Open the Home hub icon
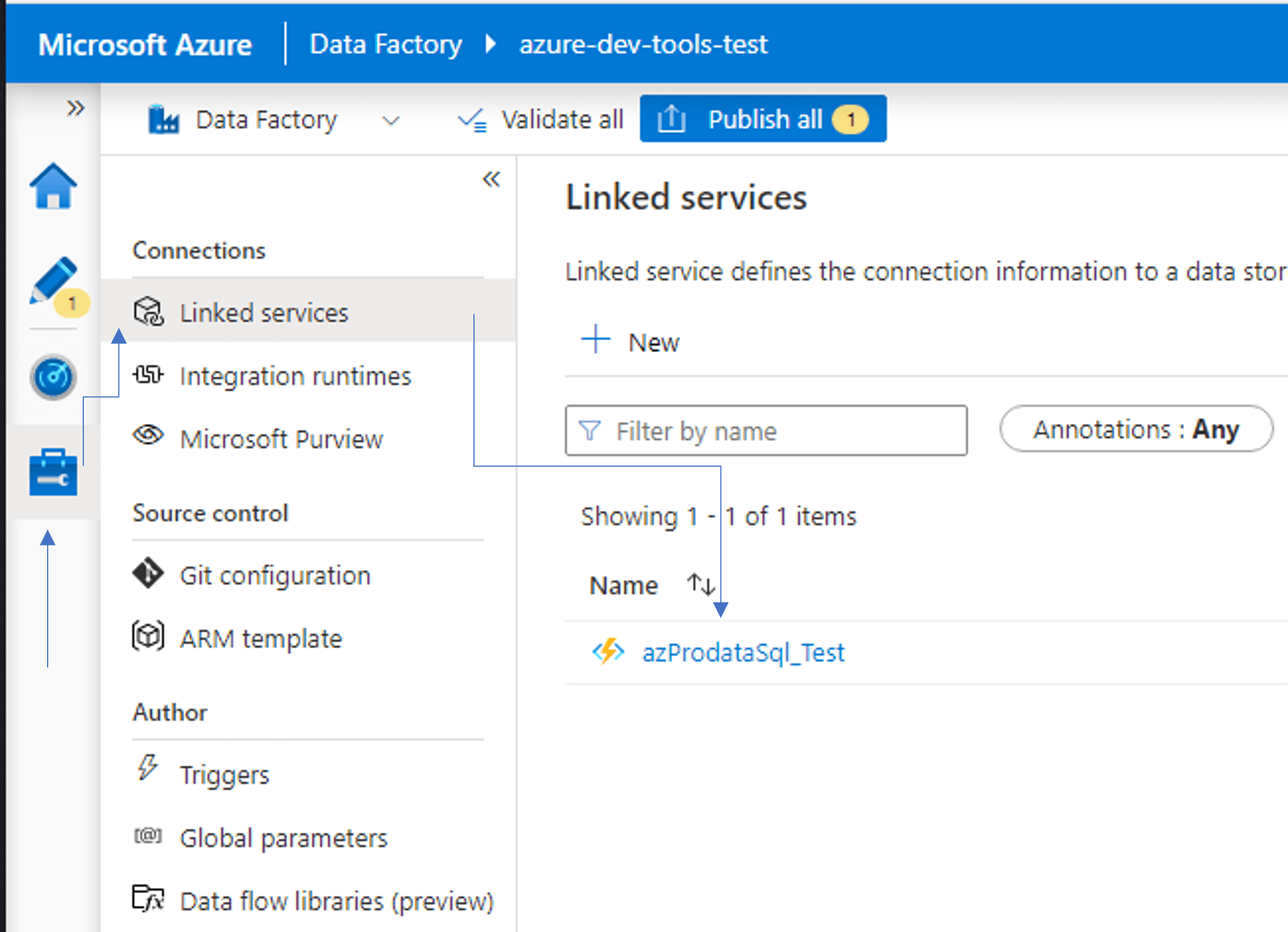1288x932 pixels. tap(53, 185)
